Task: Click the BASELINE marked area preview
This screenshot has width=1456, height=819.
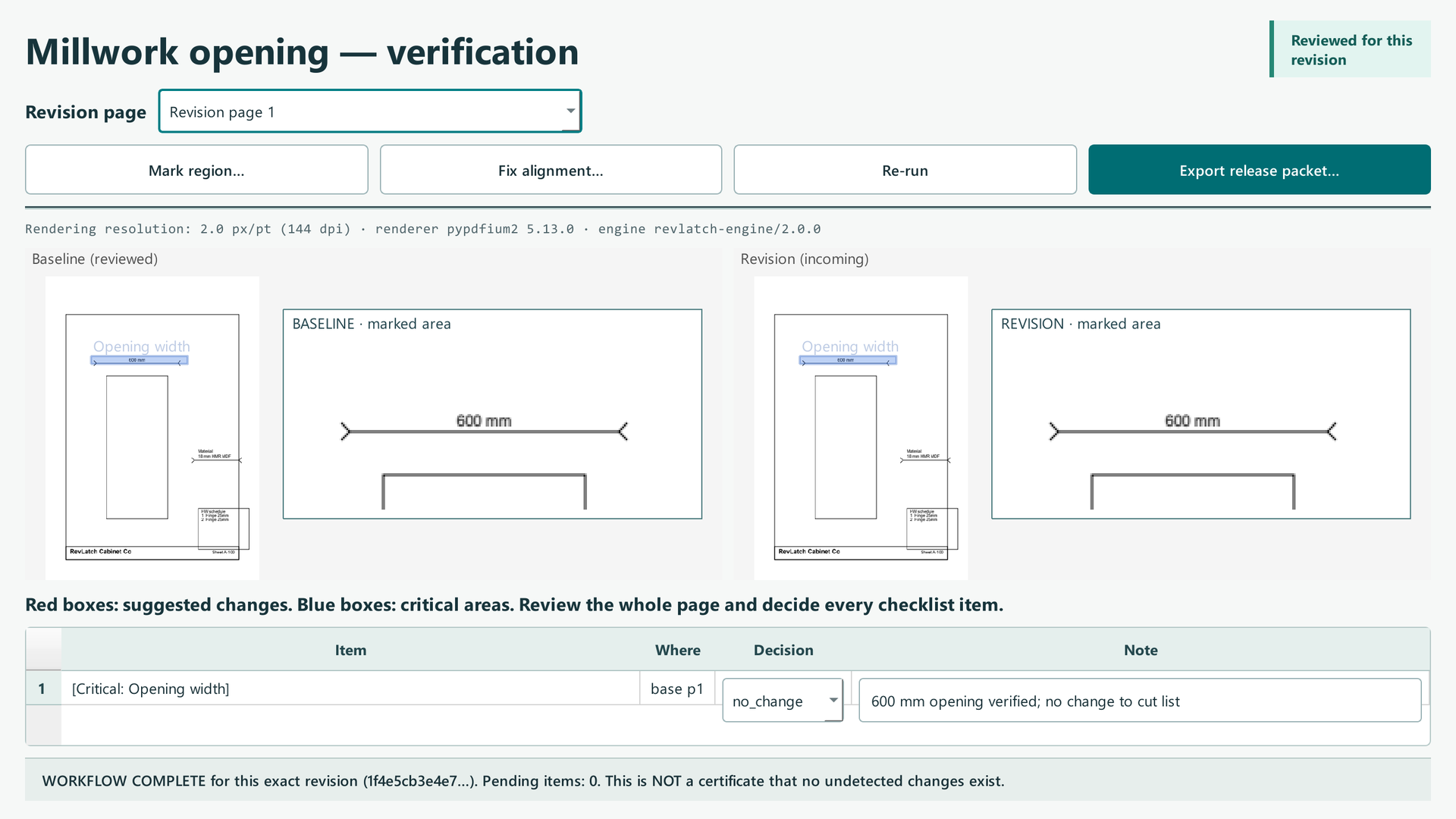Action: (492, 414)
